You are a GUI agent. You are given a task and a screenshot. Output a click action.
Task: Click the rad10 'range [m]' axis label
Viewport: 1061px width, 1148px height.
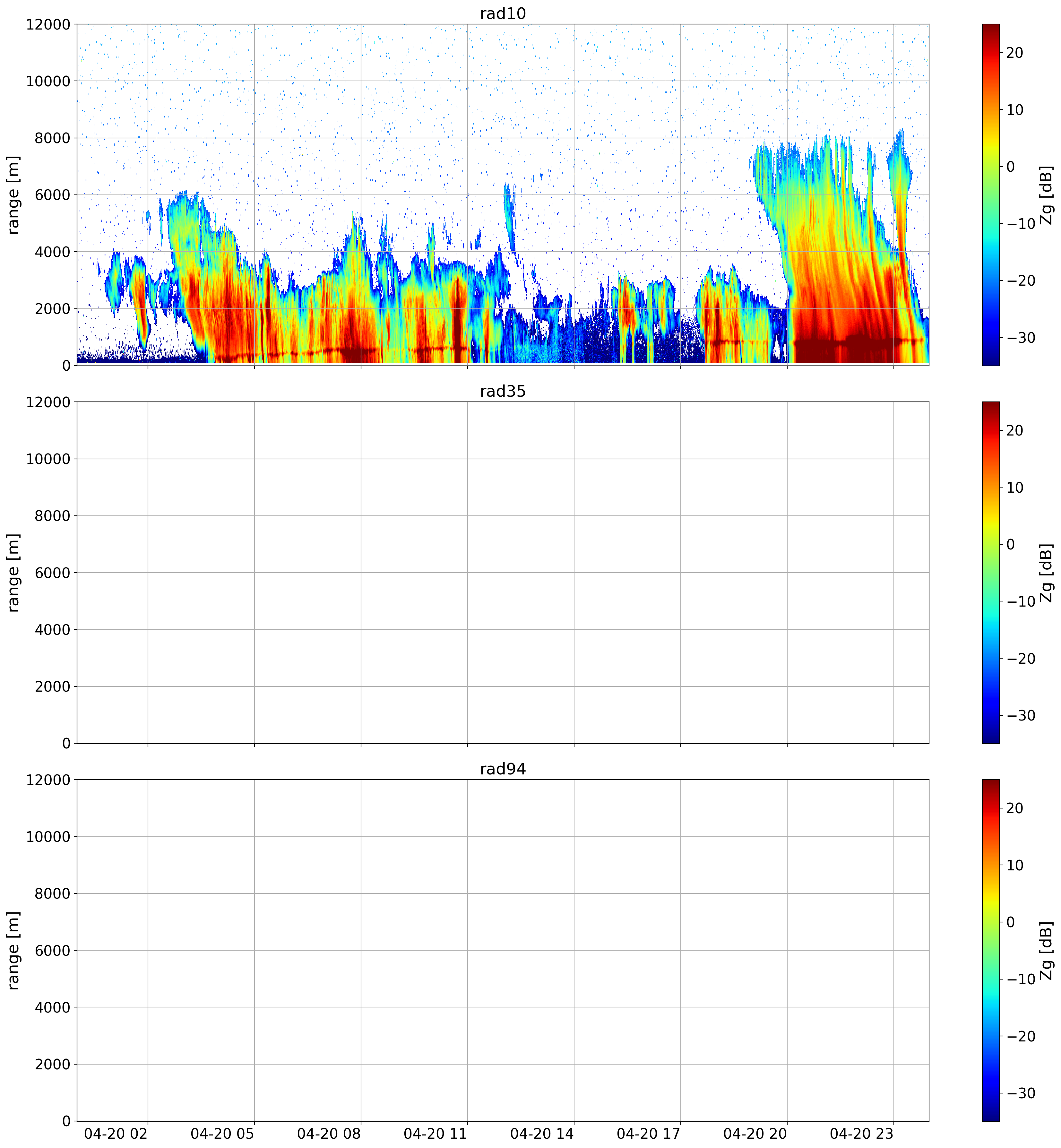click(13, 194)
